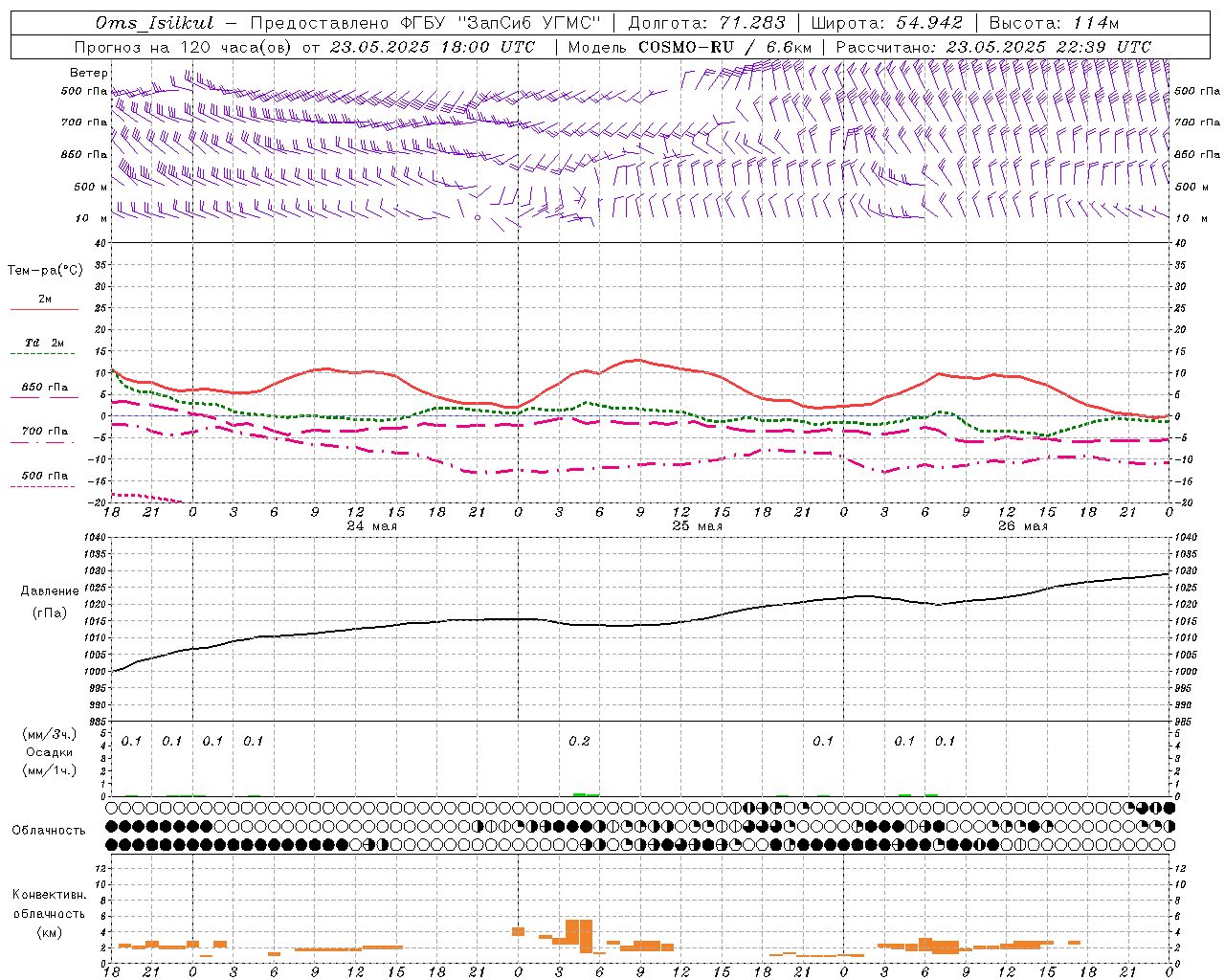The width and height of the screenshot is (1225, 980).
Task: Click the (мм/1ч.) precipitation unit label
Action: 49,770
